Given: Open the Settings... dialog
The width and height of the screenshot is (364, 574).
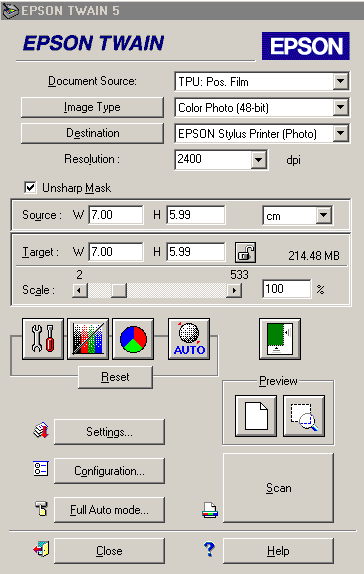Looking at the screenshot, I should tap(109, 432).
